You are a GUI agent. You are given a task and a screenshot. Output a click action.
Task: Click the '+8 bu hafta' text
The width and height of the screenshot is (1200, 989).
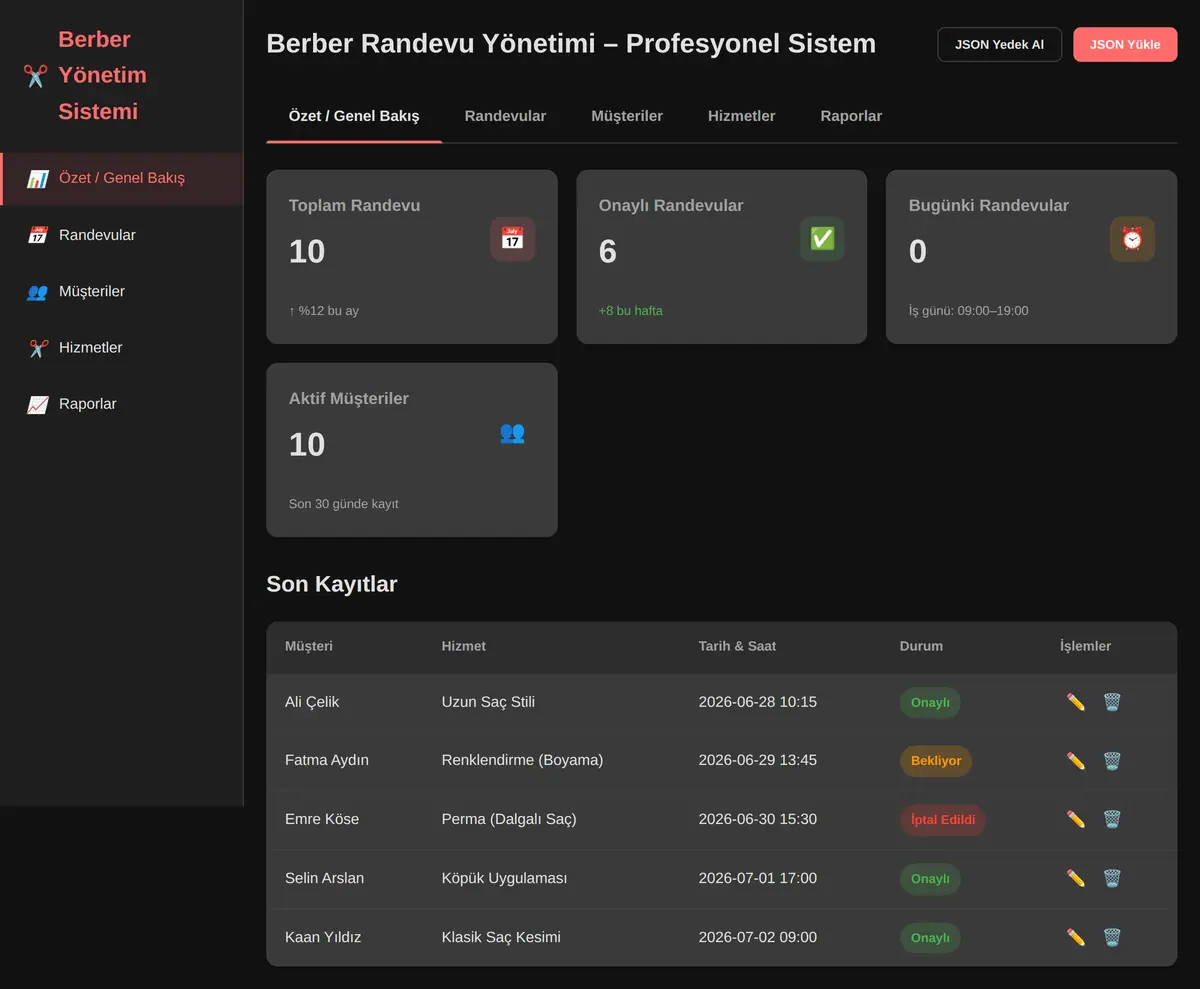[x=630, y=311]
